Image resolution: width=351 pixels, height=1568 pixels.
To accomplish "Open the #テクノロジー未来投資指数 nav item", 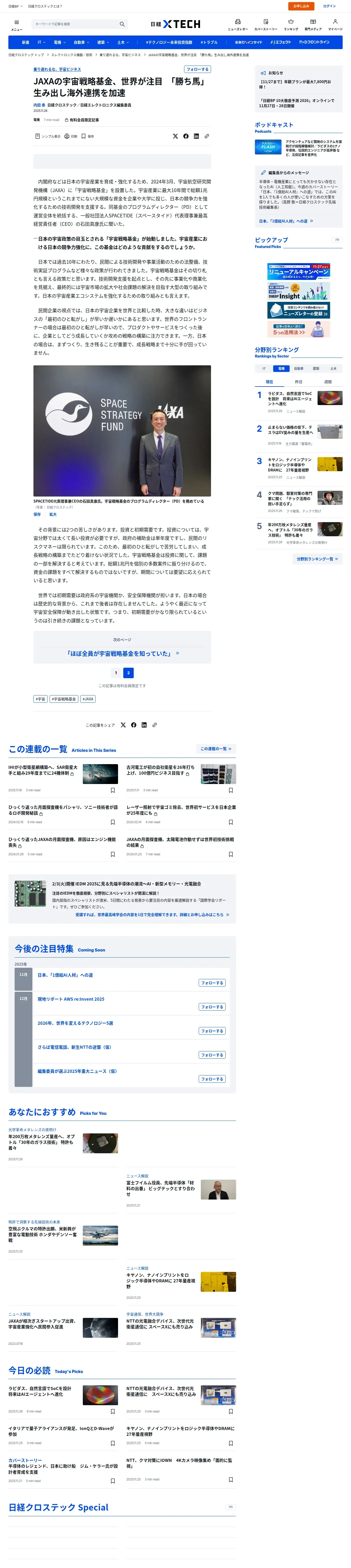I will [169, 43].
